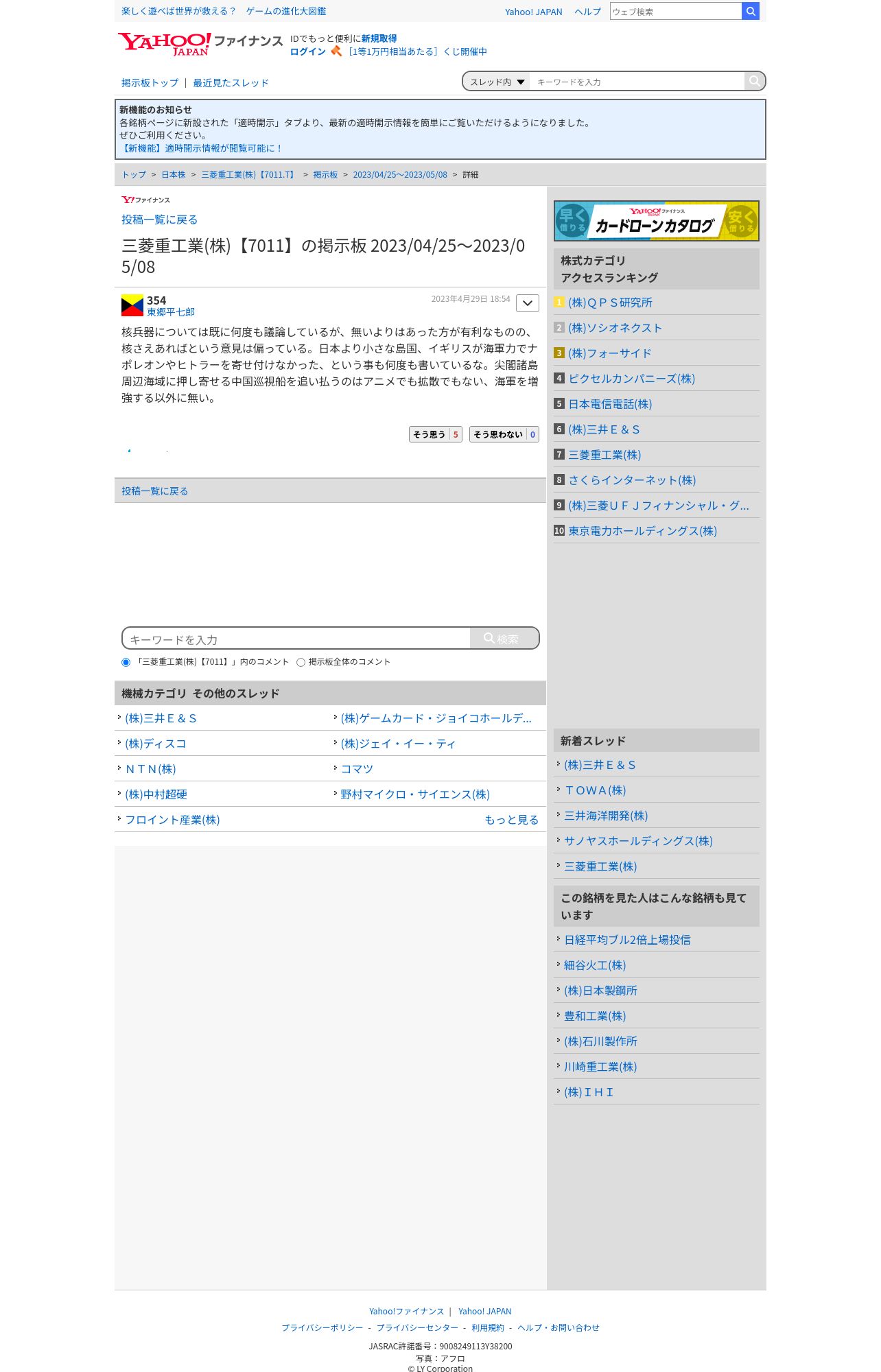Screen dimensions: 881x1372
Task: Open user profile 東郷平七郎
Action: pos(171,312)
